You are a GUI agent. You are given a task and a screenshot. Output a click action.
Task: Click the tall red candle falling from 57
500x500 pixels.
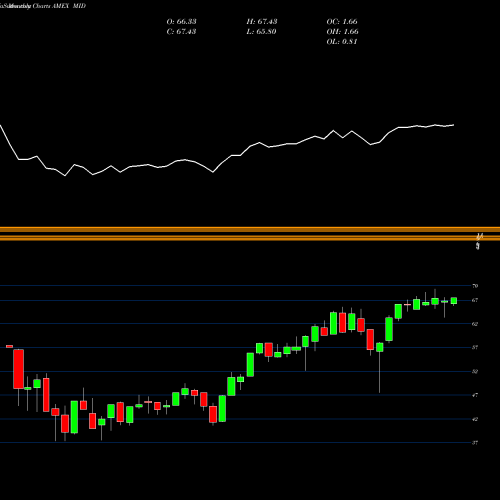point(19,369)
